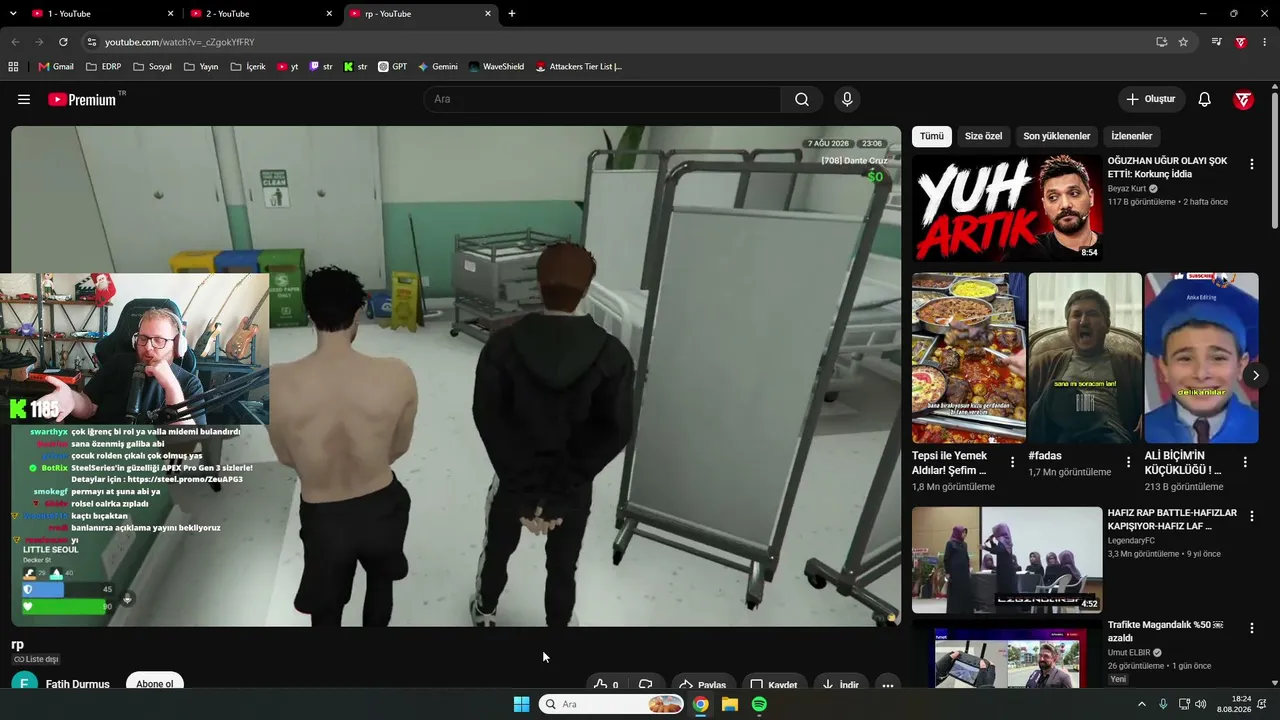This screenshot has height=720, width=1280.
Task: Open options for ALİ BİÇİM'İN short
Action: [1245, 462]
